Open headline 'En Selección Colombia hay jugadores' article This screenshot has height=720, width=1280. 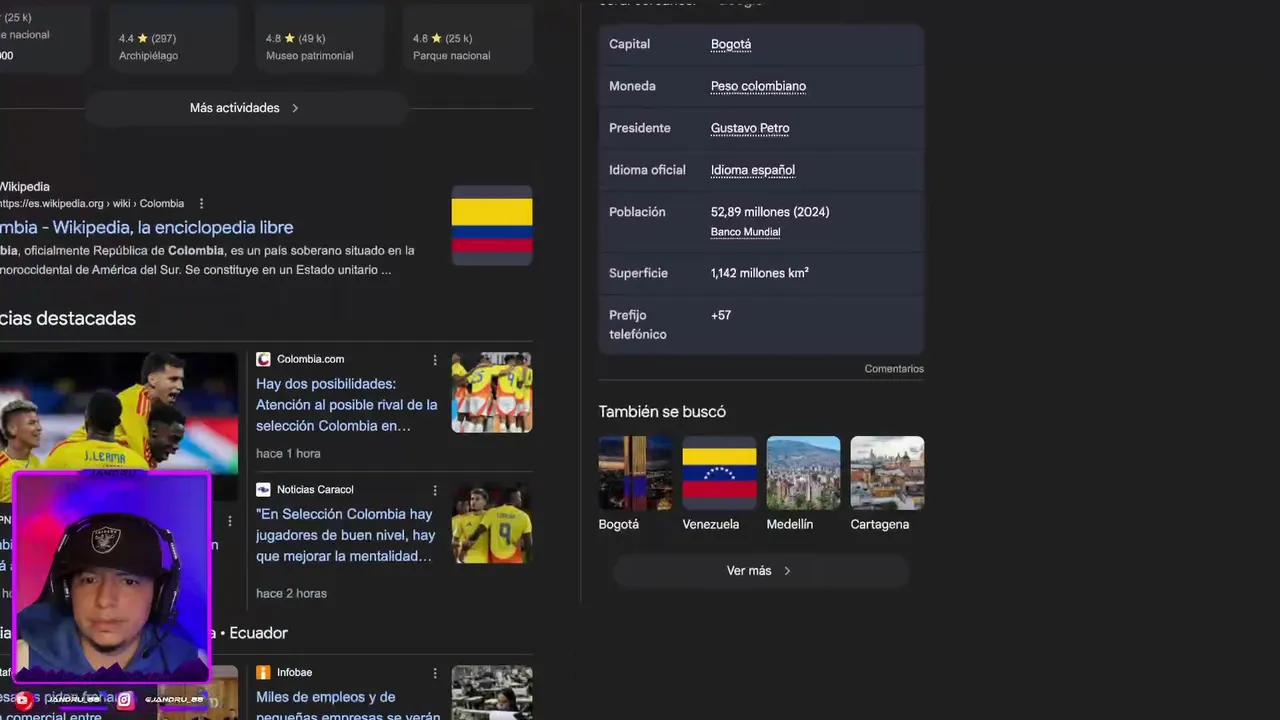point(346,535)
